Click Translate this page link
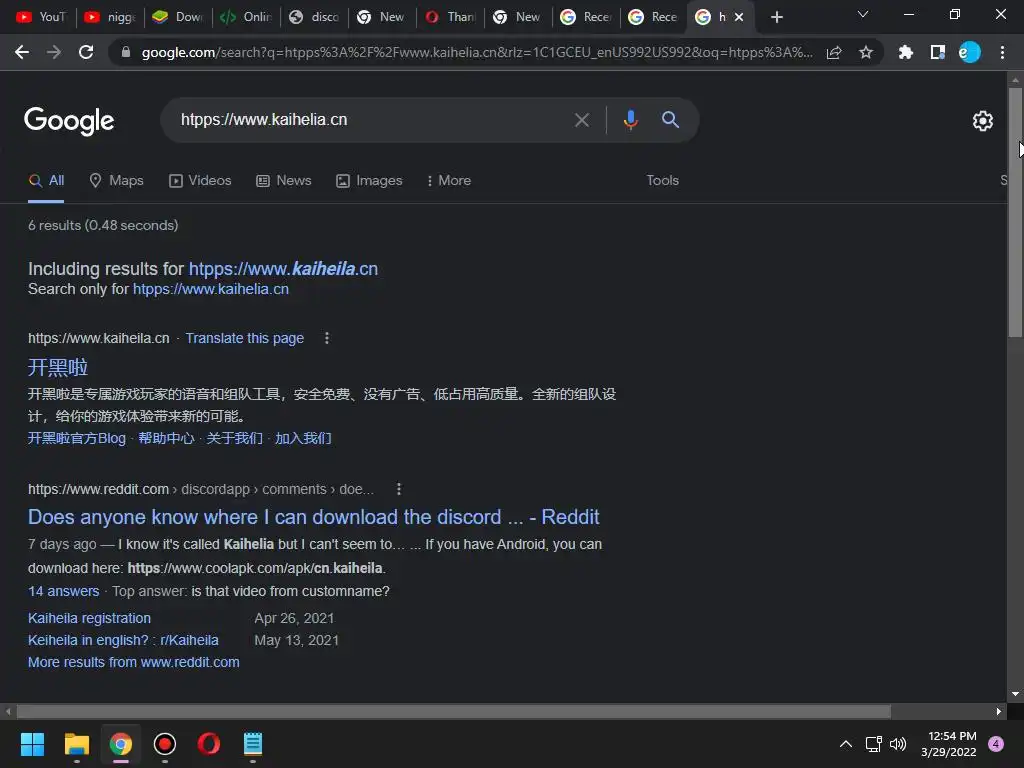 click(x=244, y=338)
